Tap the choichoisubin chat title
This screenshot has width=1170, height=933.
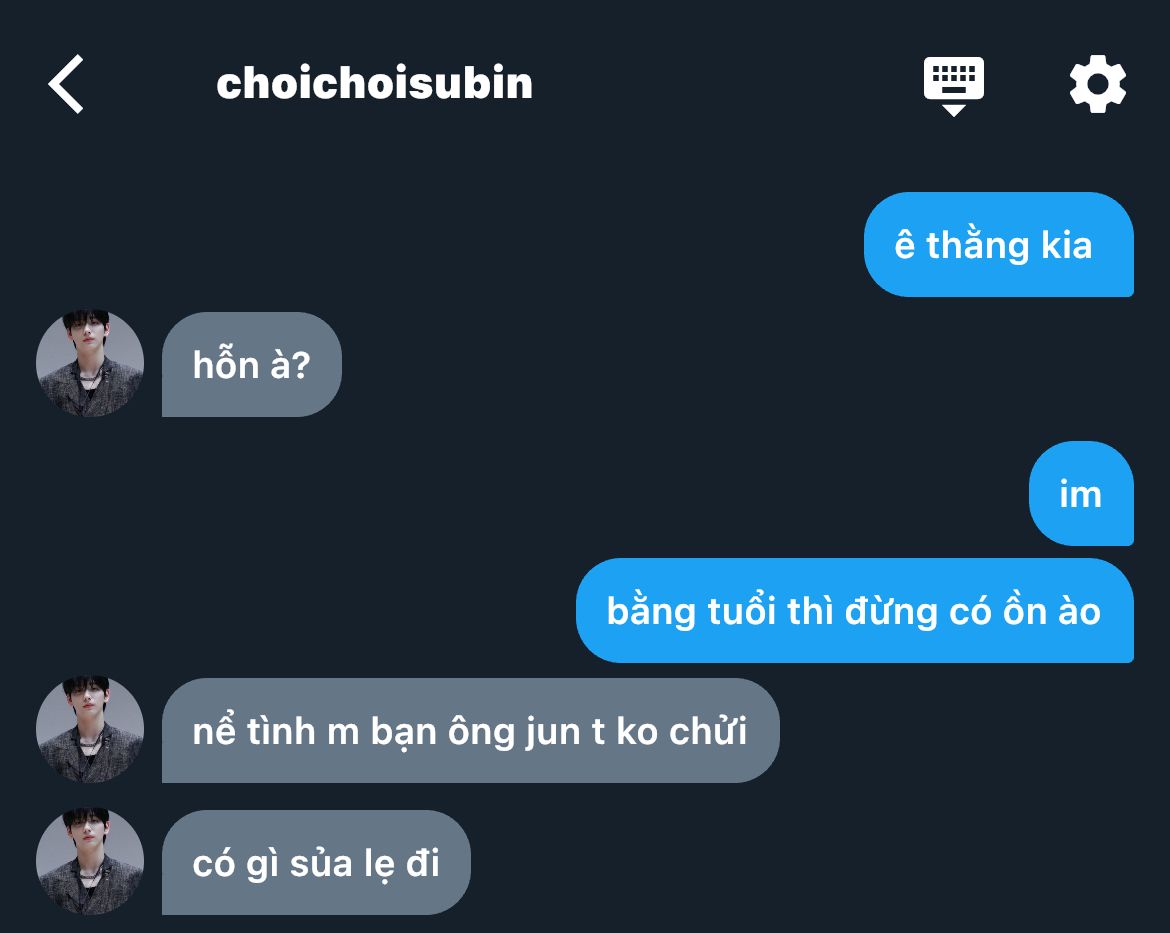[375, 83]
